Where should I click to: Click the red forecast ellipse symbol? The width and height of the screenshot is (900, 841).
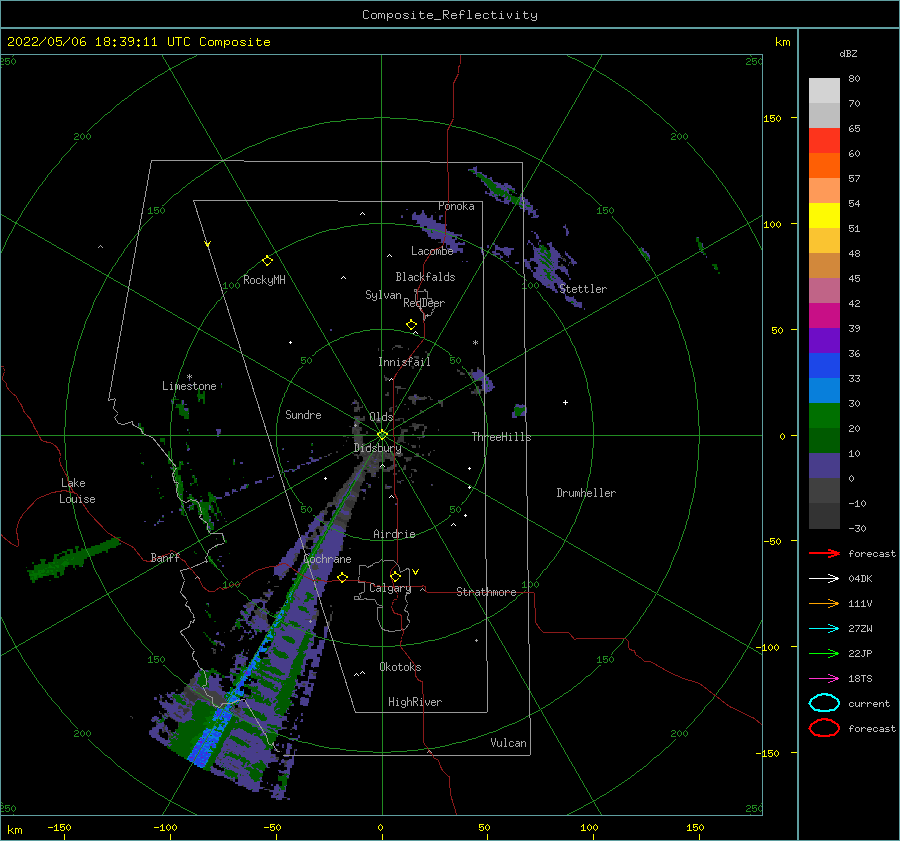[824, 728]
